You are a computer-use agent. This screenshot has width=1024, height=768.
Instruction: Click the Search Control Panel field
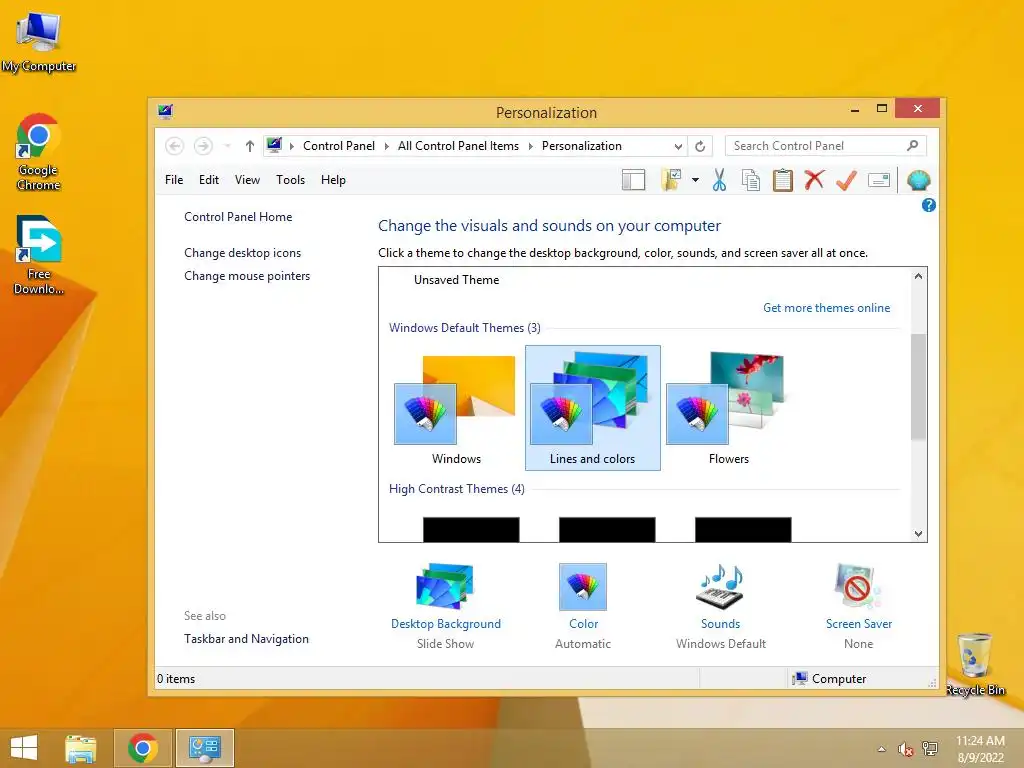[825, 146]
